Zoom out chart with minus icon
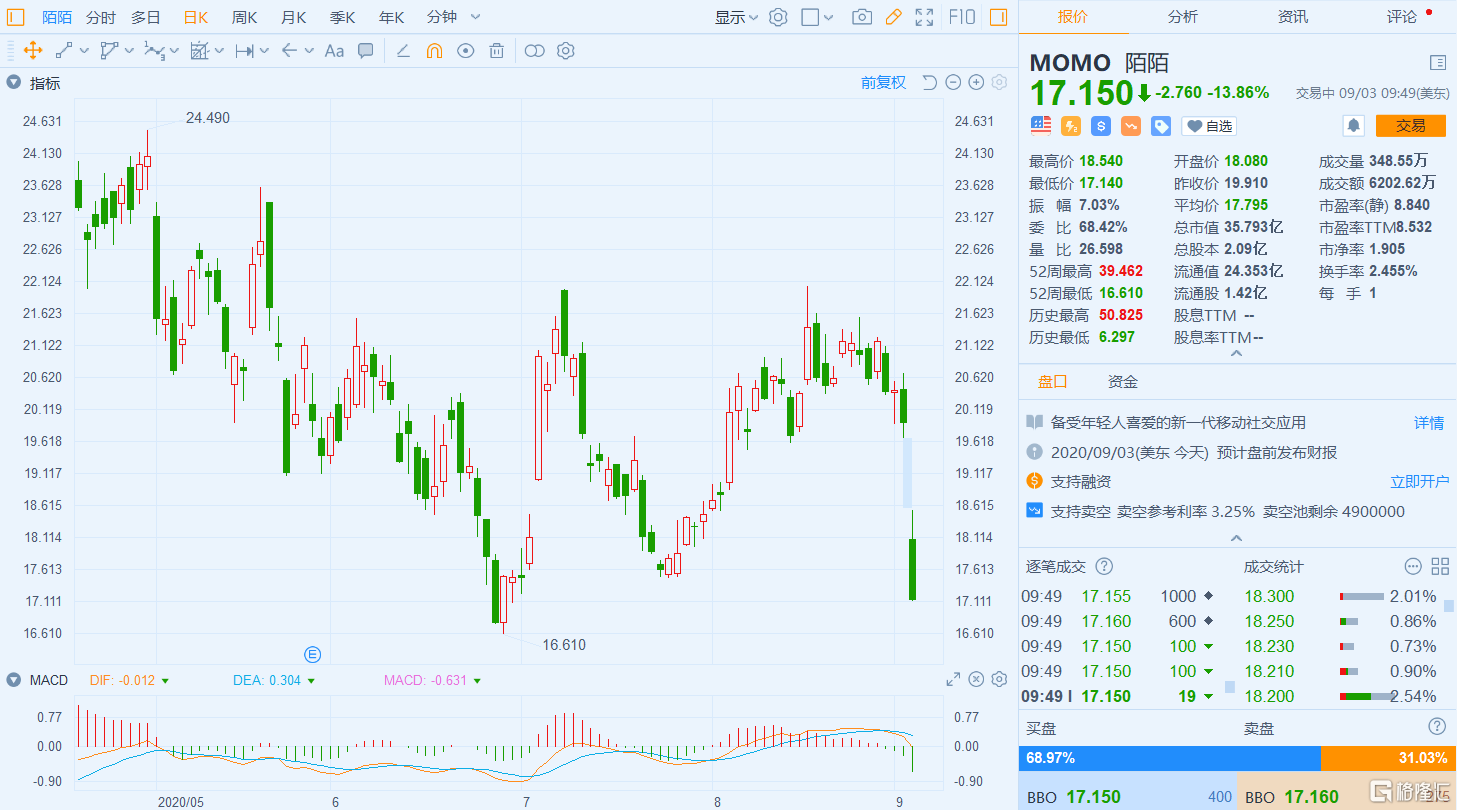 click(x=953, y=83)
